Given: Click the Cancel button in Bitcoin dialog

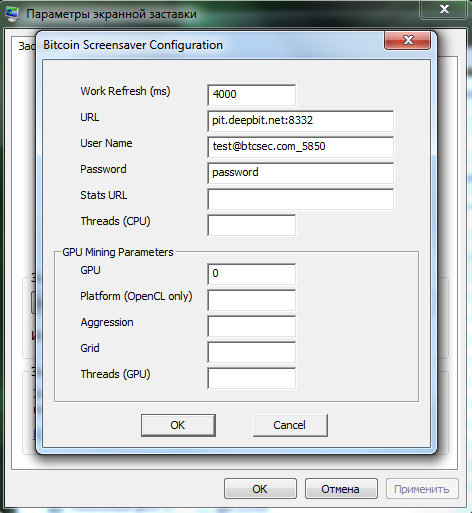Looking at the screenshot, I should click(290, 425).
